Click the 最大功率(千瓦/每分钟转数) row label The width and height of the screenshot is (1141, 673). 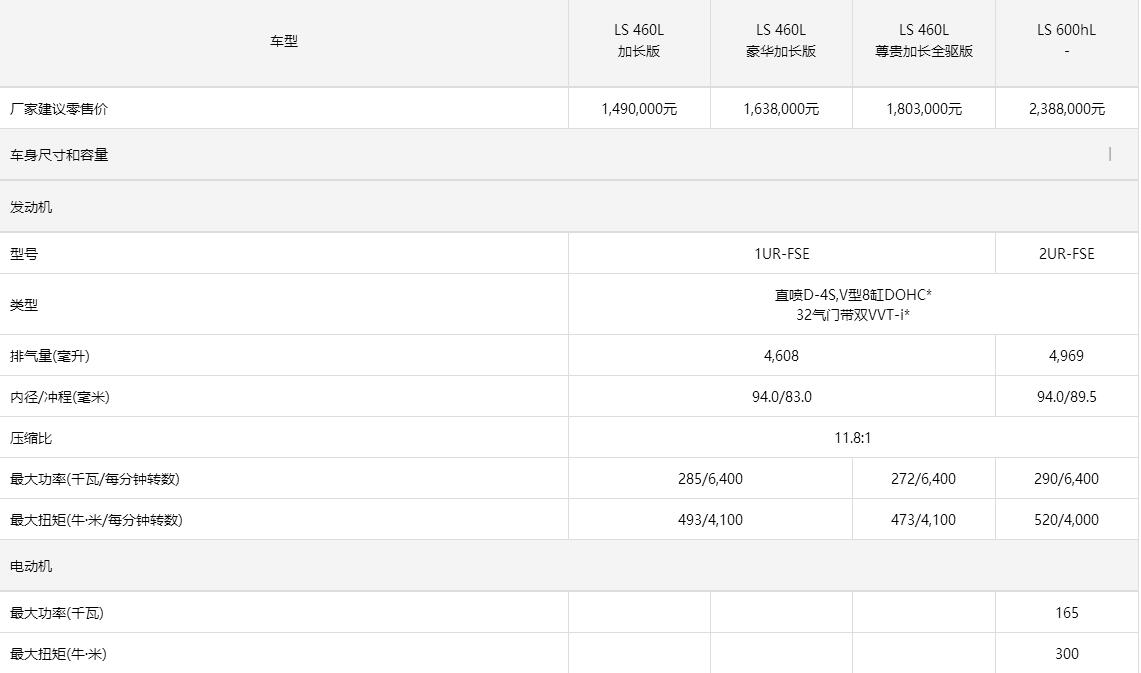point(95,479)
